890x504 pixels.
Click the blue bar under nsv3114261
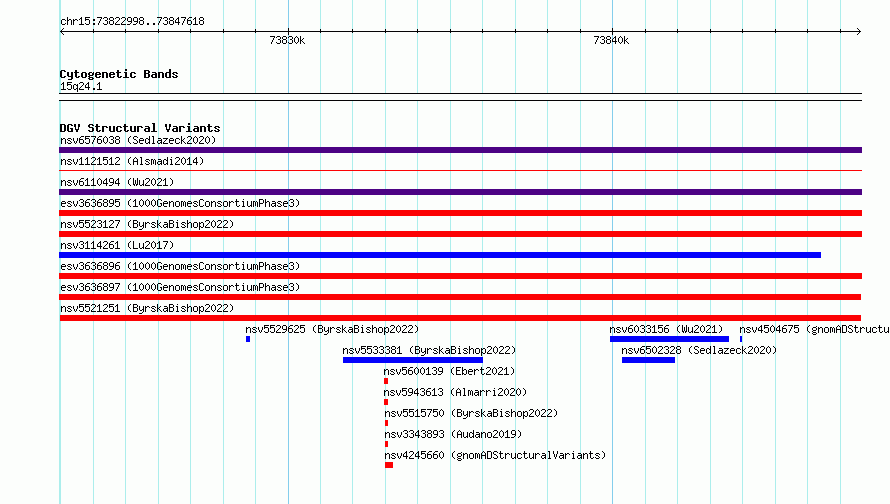coord(440,255)
